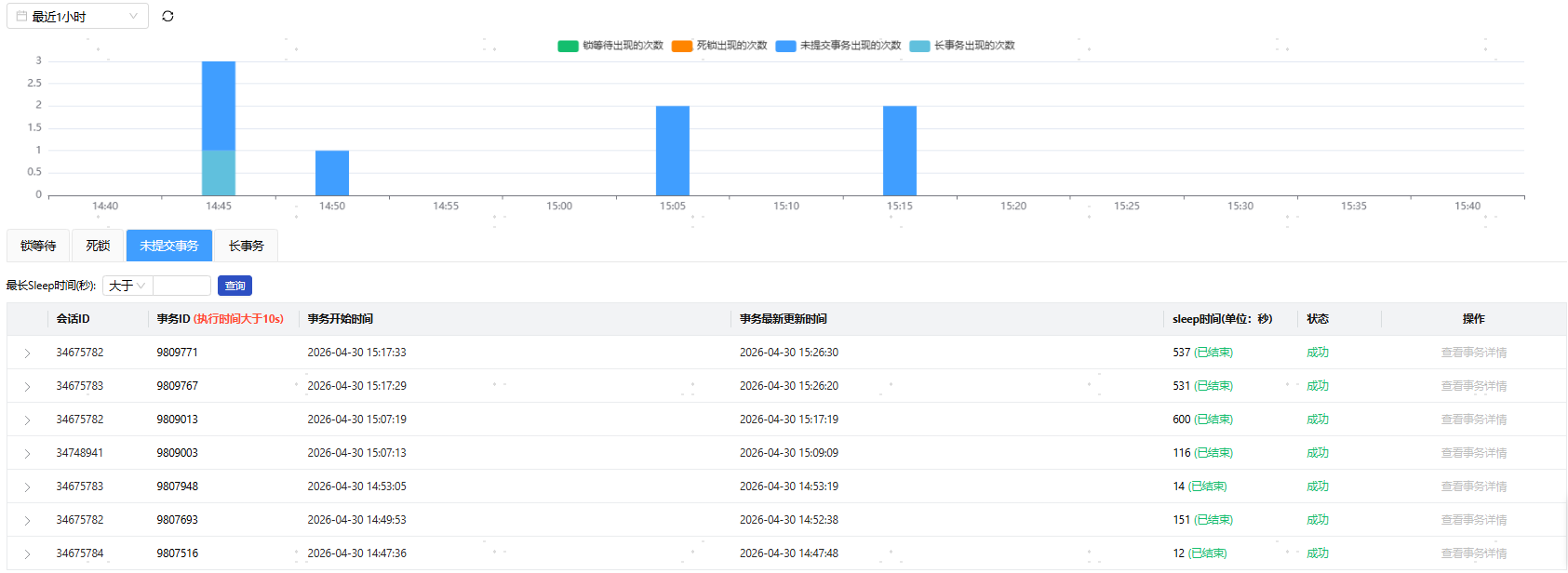
Task: Open 查看事务详情 for transaction 9809013
Action: point(1474,420)
